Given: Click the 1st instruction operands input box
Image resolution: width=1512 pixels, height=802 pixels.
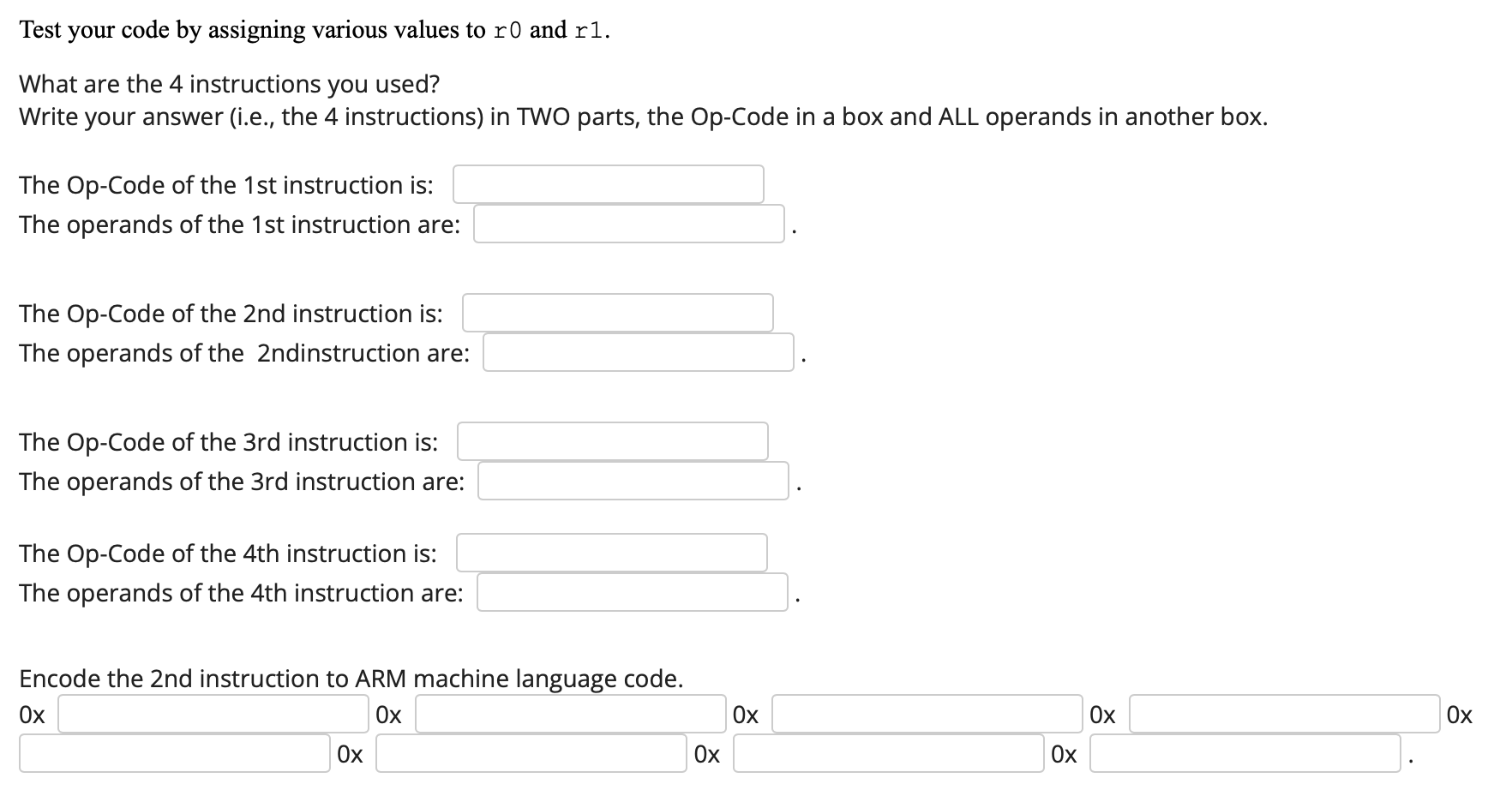Looking at the screenshot, I should tap(628, 224).
